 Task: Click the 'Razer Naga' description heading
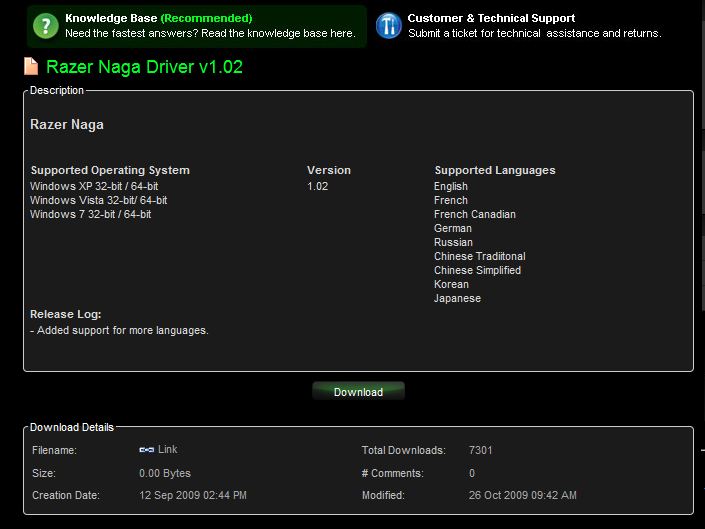pyautogui.click(x=67, y=124)
